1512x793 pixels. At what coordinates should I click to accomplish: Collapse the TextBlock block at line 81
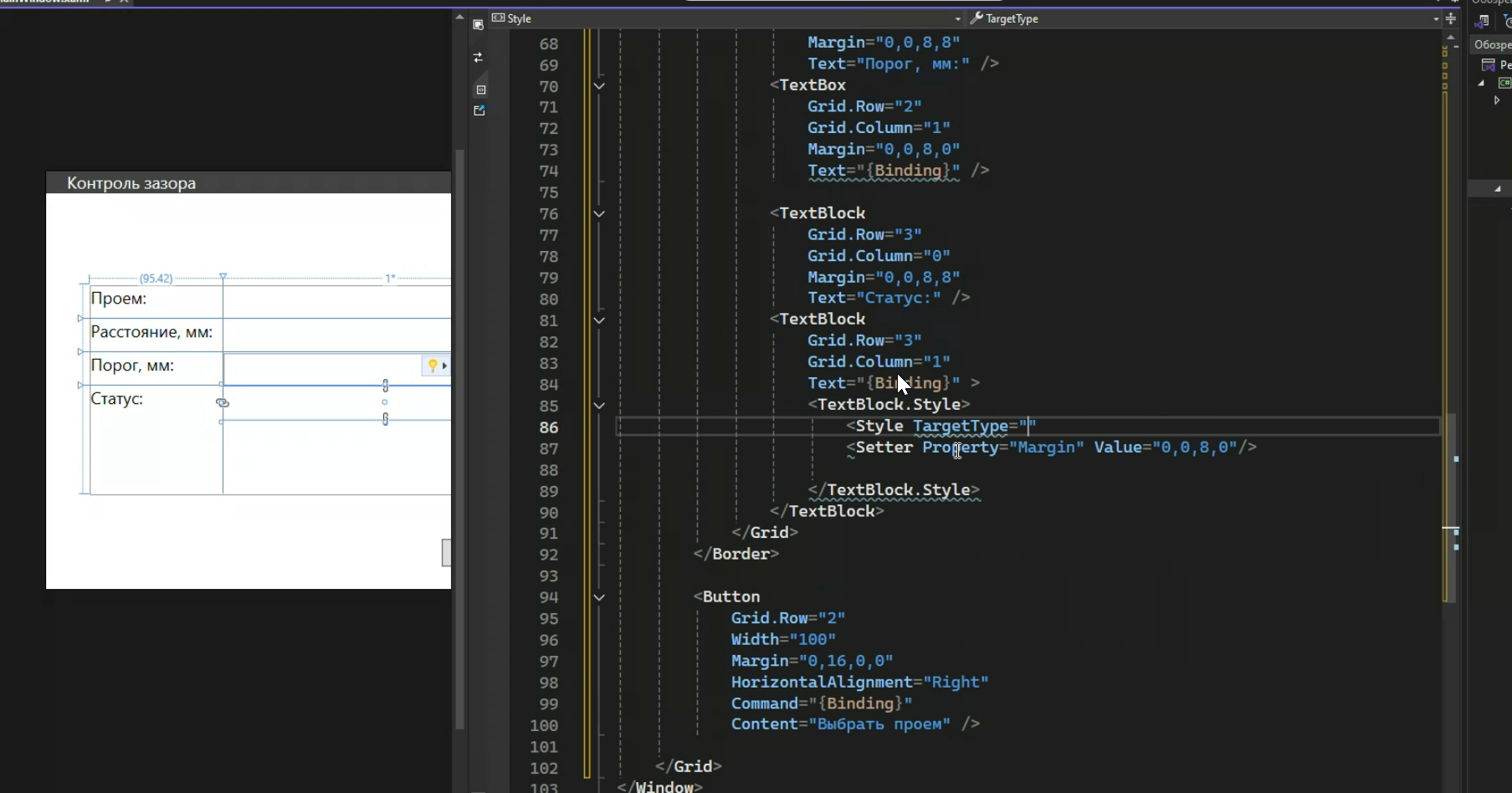tap(599, 320)
